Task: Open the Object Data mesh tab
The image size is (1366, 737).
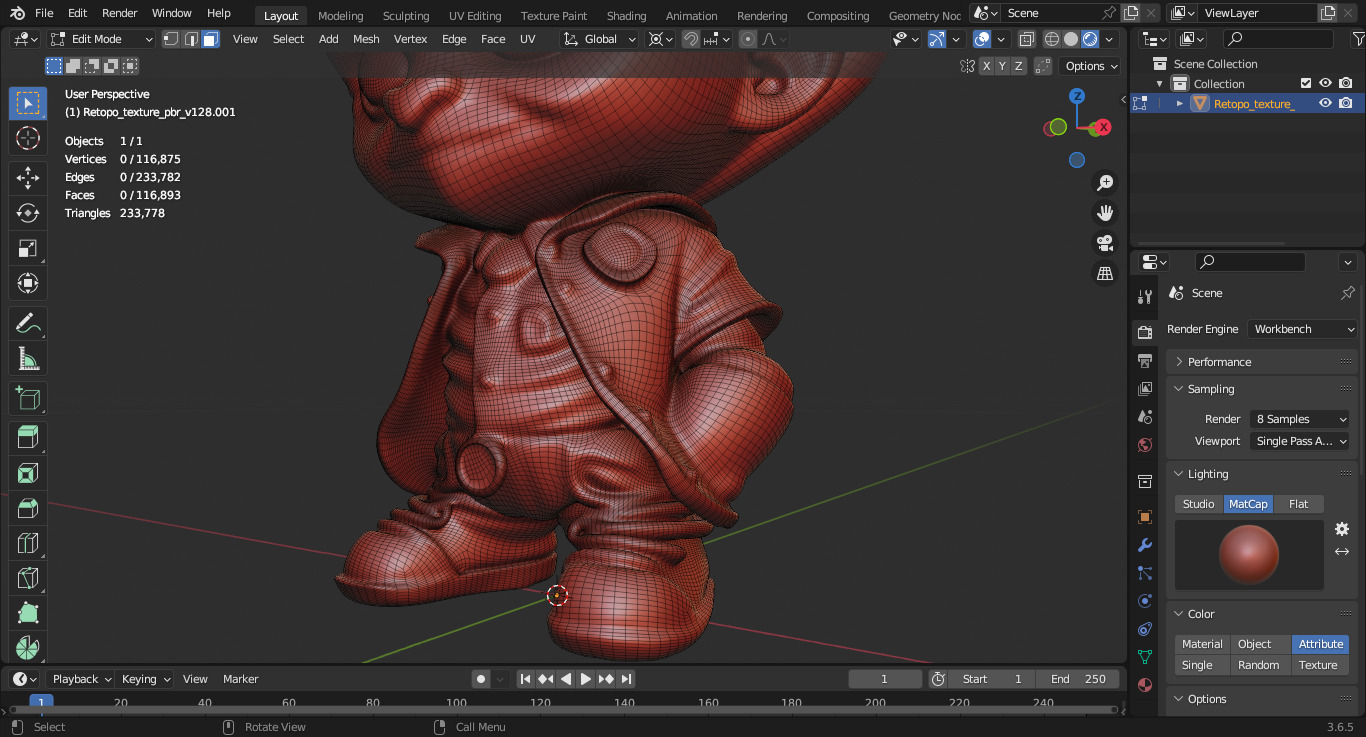Action: (x=1145, y=657)
